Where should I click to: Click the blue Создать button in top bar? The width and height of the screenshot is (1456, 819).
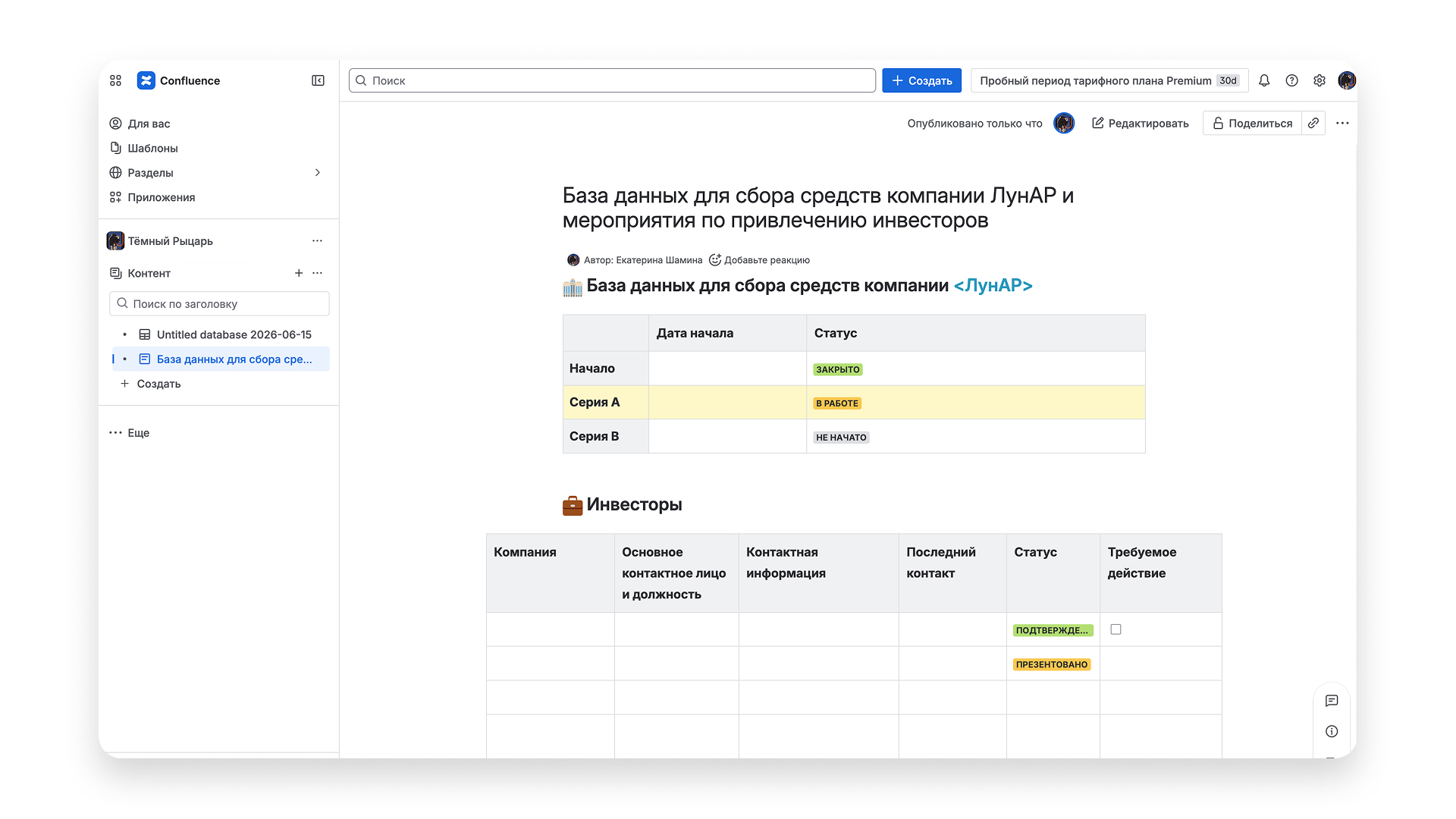point(921,80)
